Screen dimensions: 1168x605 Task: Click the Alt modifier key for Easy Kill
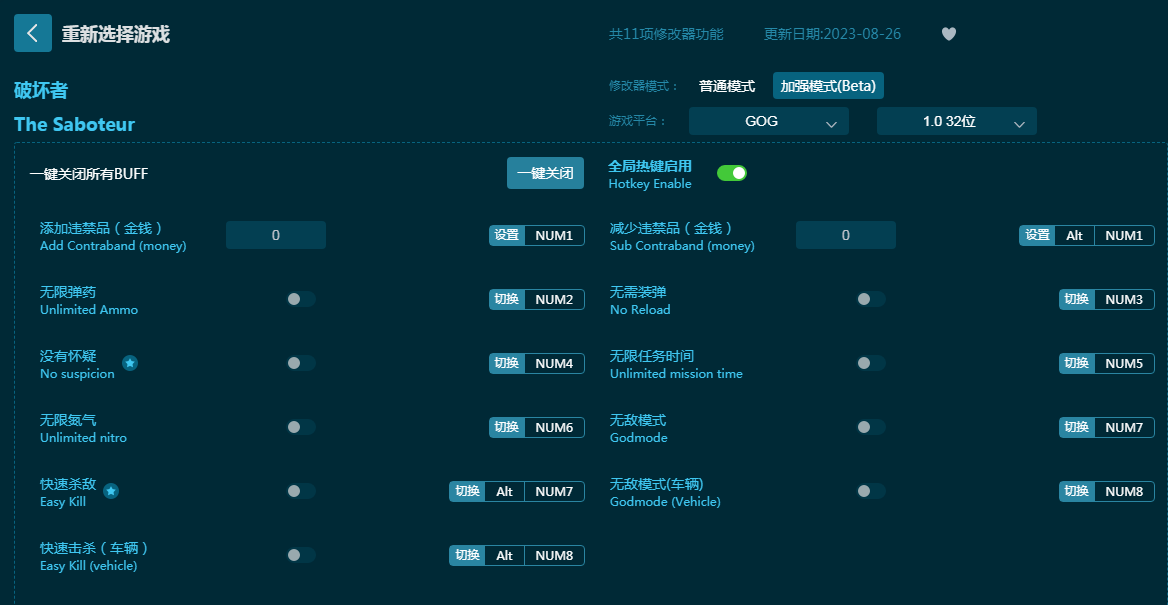(x=505, y=492)
